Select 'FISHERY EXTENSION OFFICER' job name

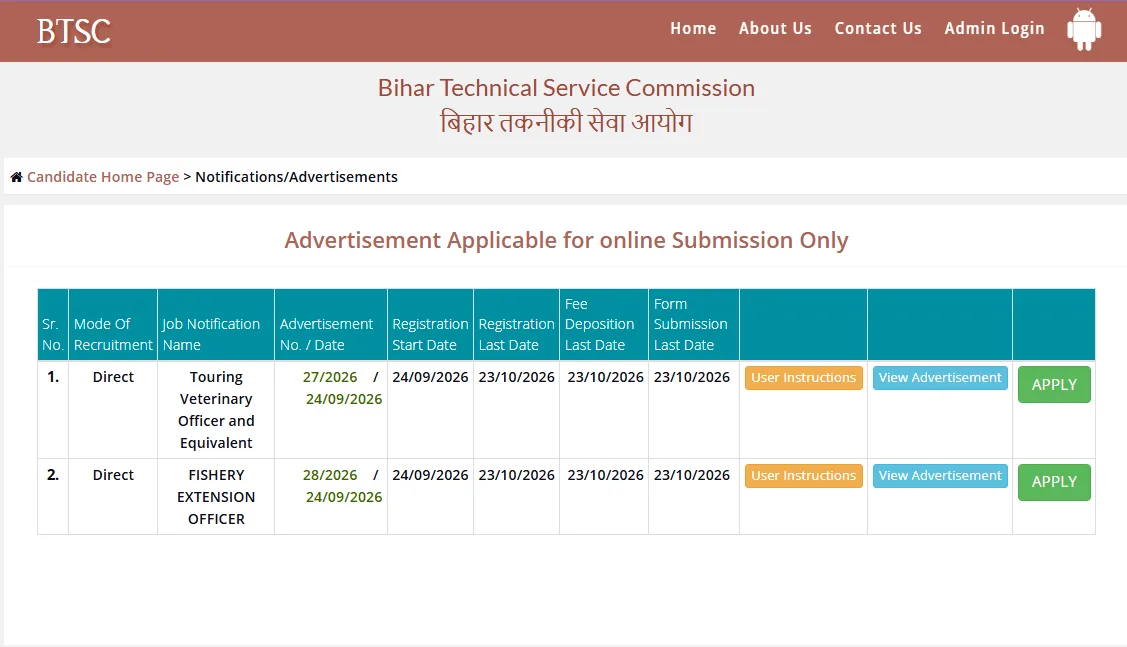[x=216, y=497]
